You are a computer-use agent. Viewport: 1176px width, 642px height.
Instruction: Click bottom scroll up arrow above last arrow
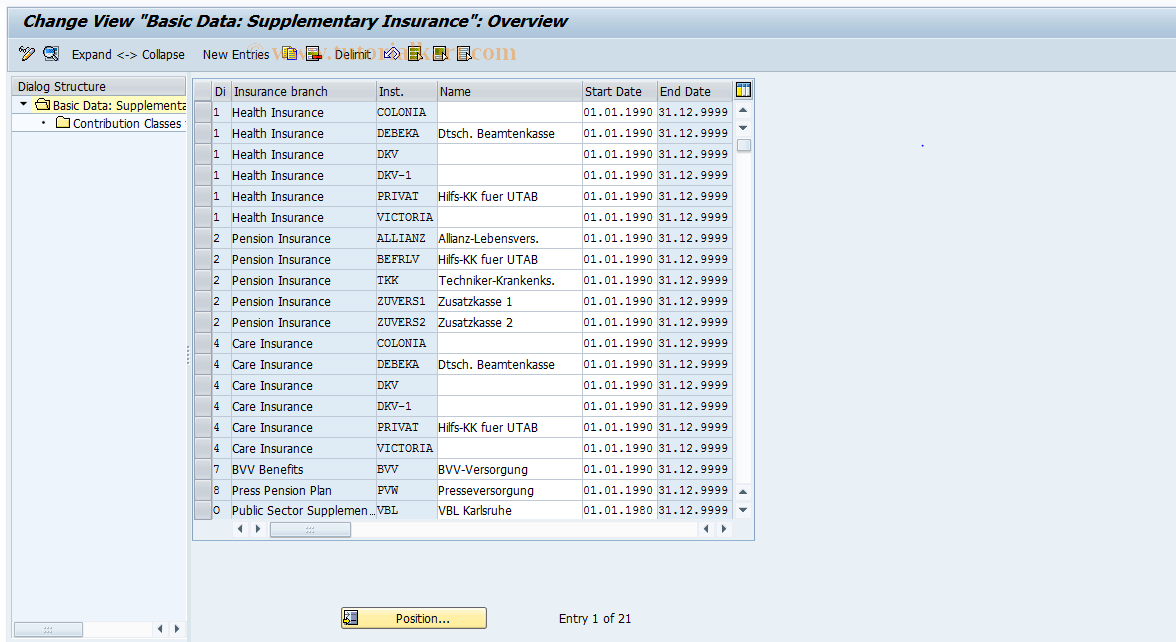(x=743, y=492)
